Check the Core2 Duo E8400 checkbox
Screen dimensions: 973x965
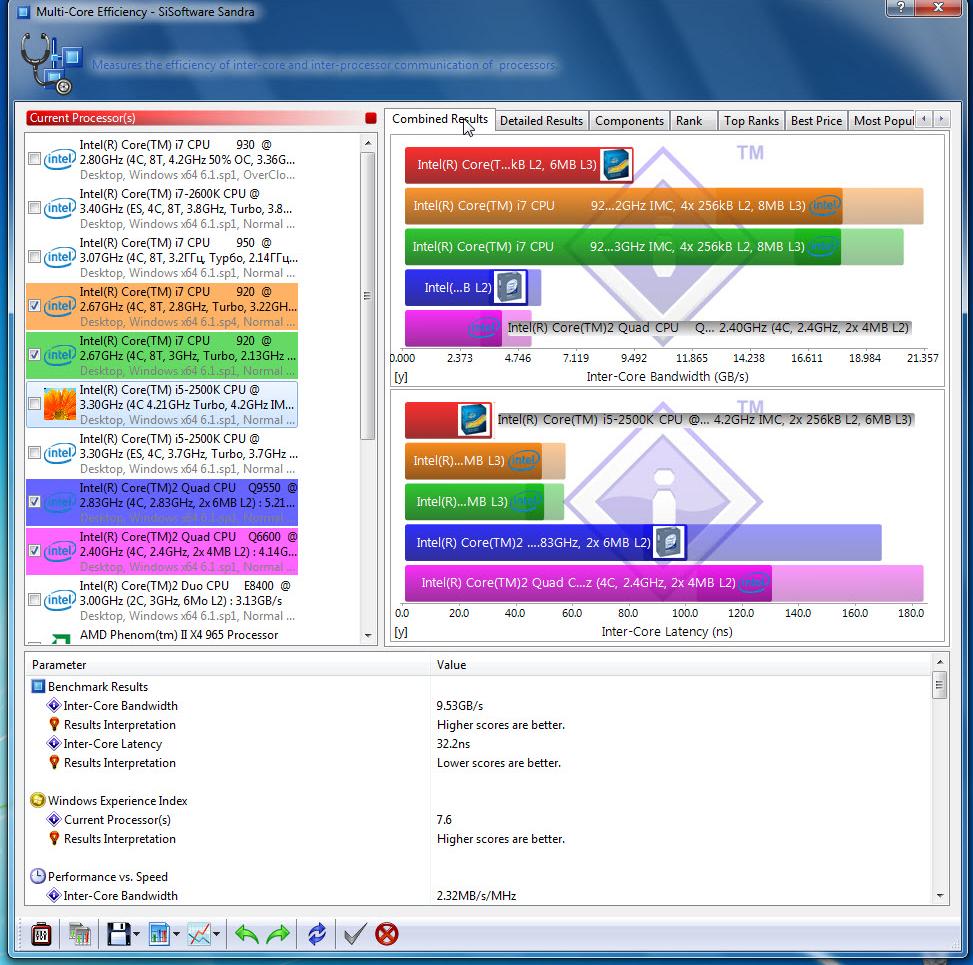[x=35, y=600]
